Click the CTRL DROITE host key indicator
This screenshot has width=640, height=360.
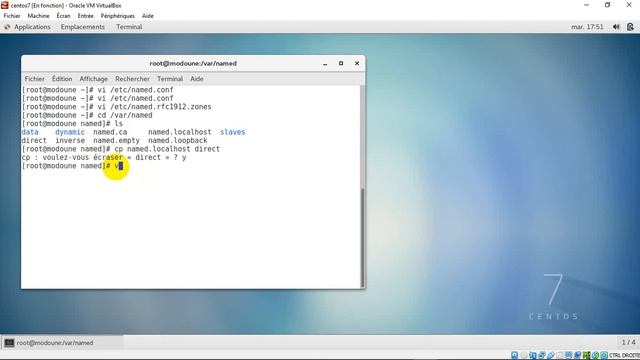[624, 356]
